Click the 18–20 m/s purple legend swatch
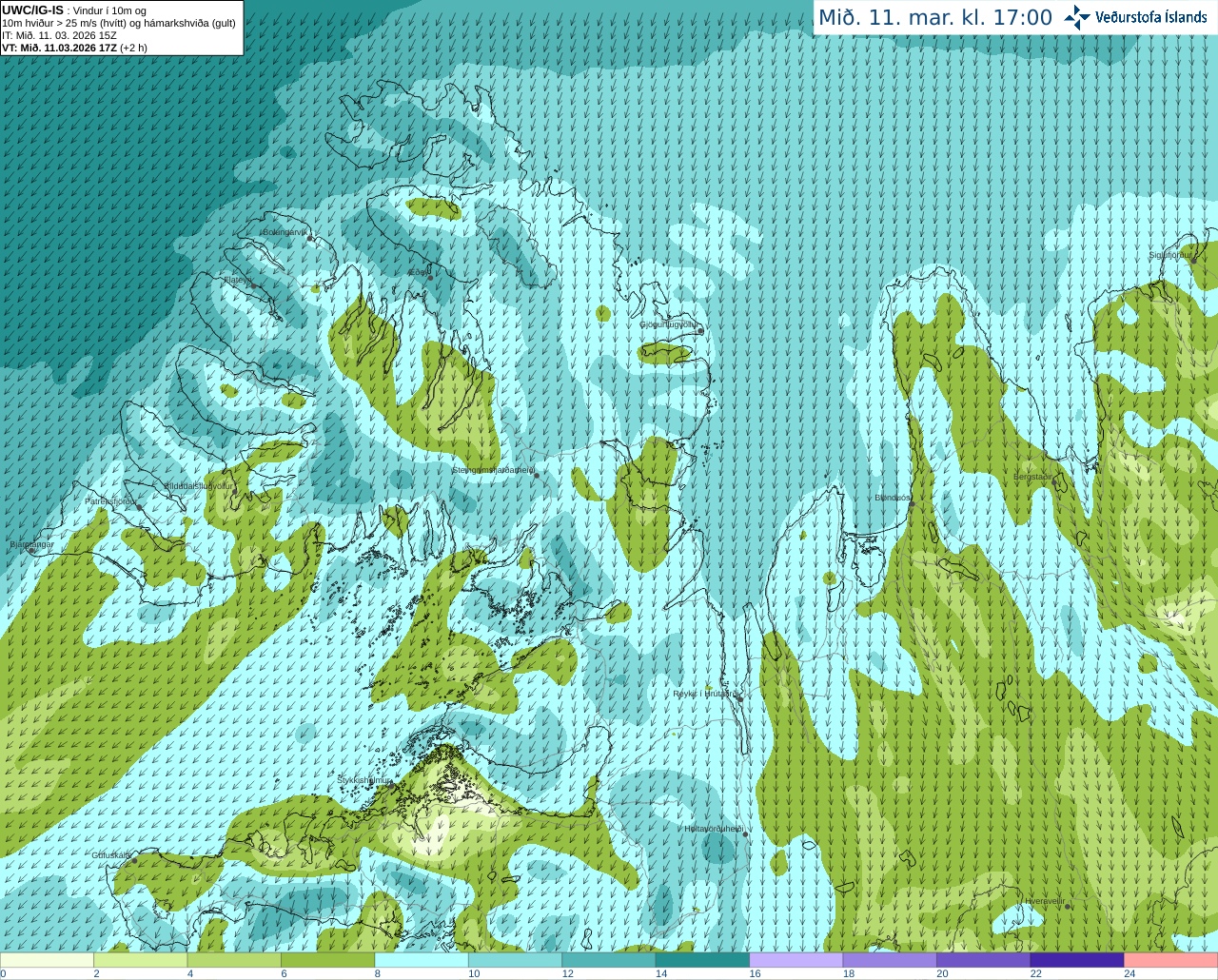Image resolution: width=1218 pixels, height=980 pixels. click(890, 960)
